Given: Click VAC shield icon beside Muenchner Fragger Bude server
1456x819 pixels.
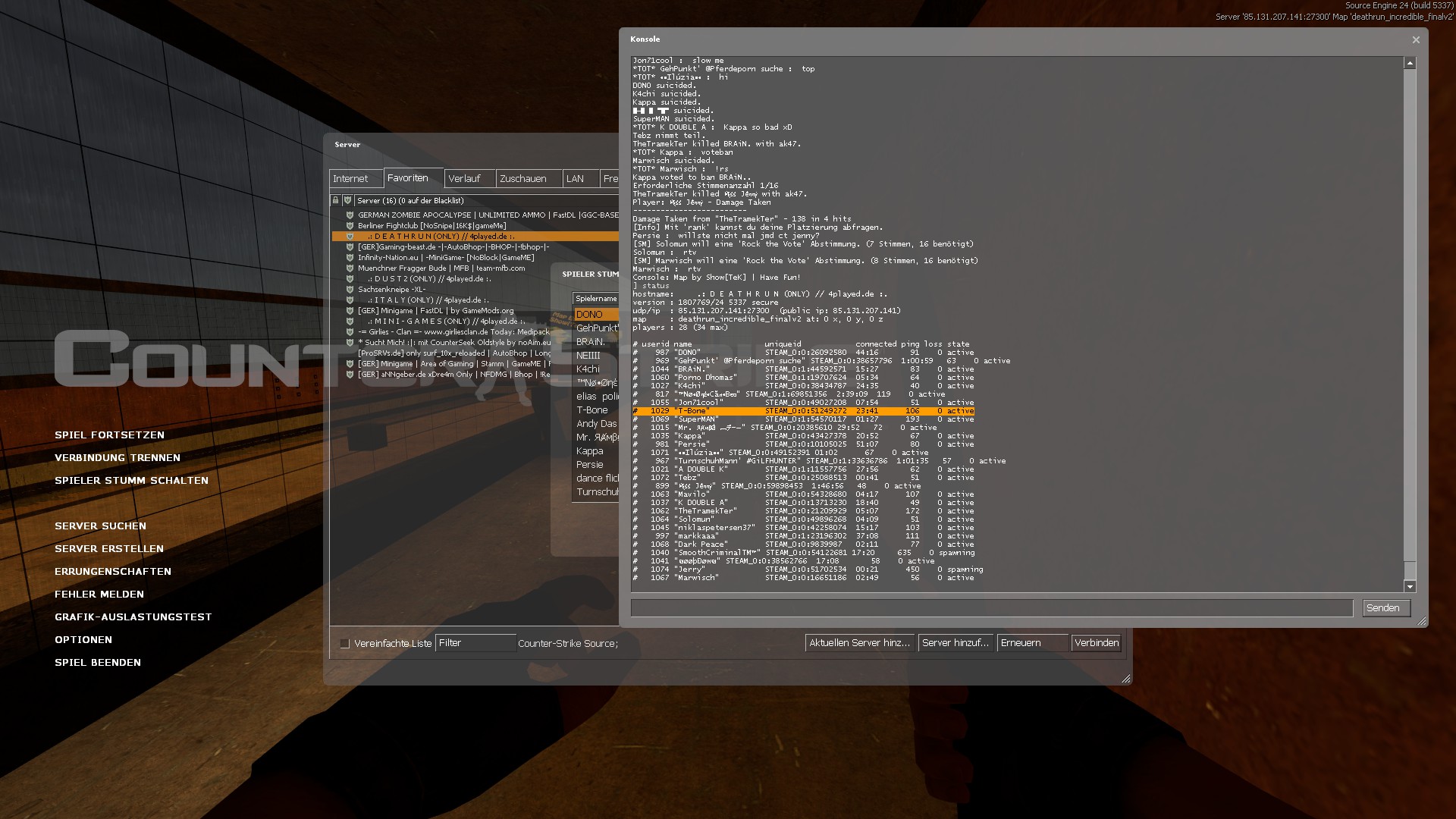Looking at the screenshot, I should [350, 268].
